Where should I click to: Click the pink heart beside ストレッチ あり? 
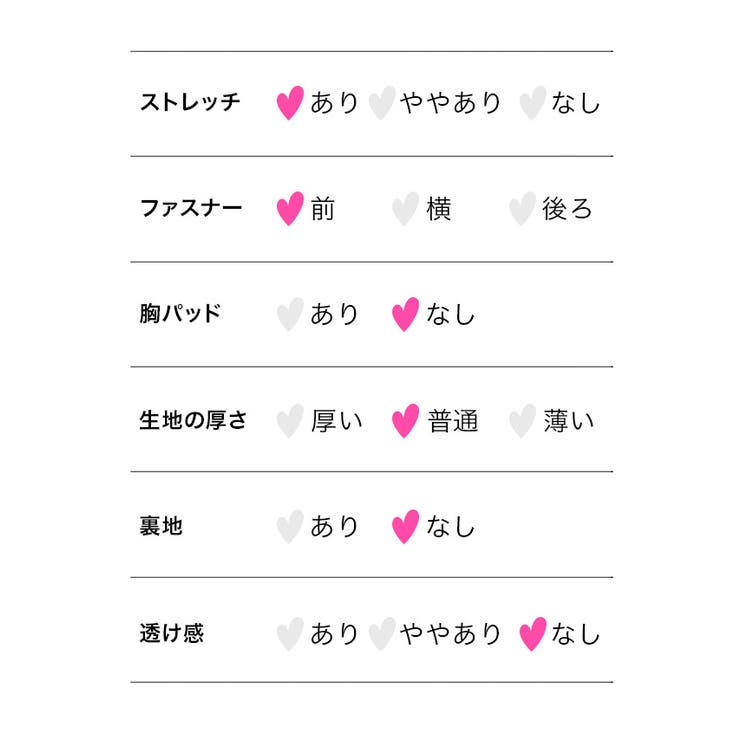tap(289, 103)
